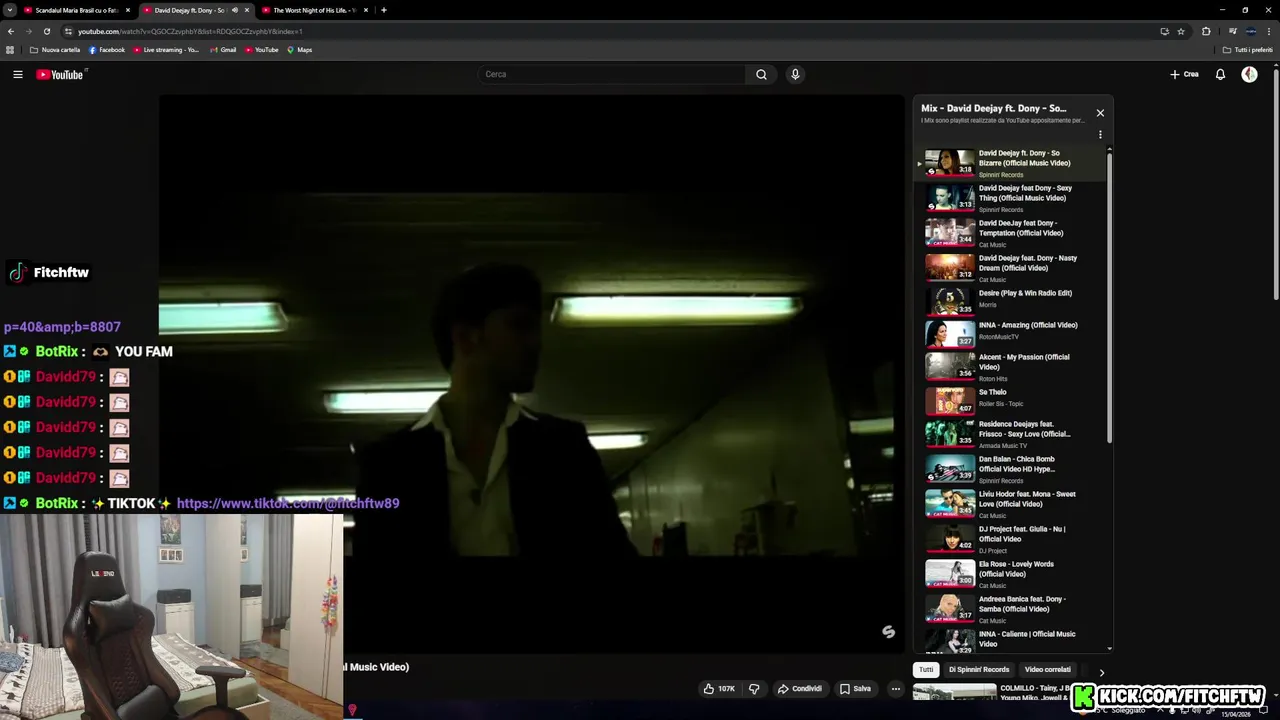This screenshot has width=1280, height=720.
Task: Open Chrome profile avatar
Action: (1251, 31)
